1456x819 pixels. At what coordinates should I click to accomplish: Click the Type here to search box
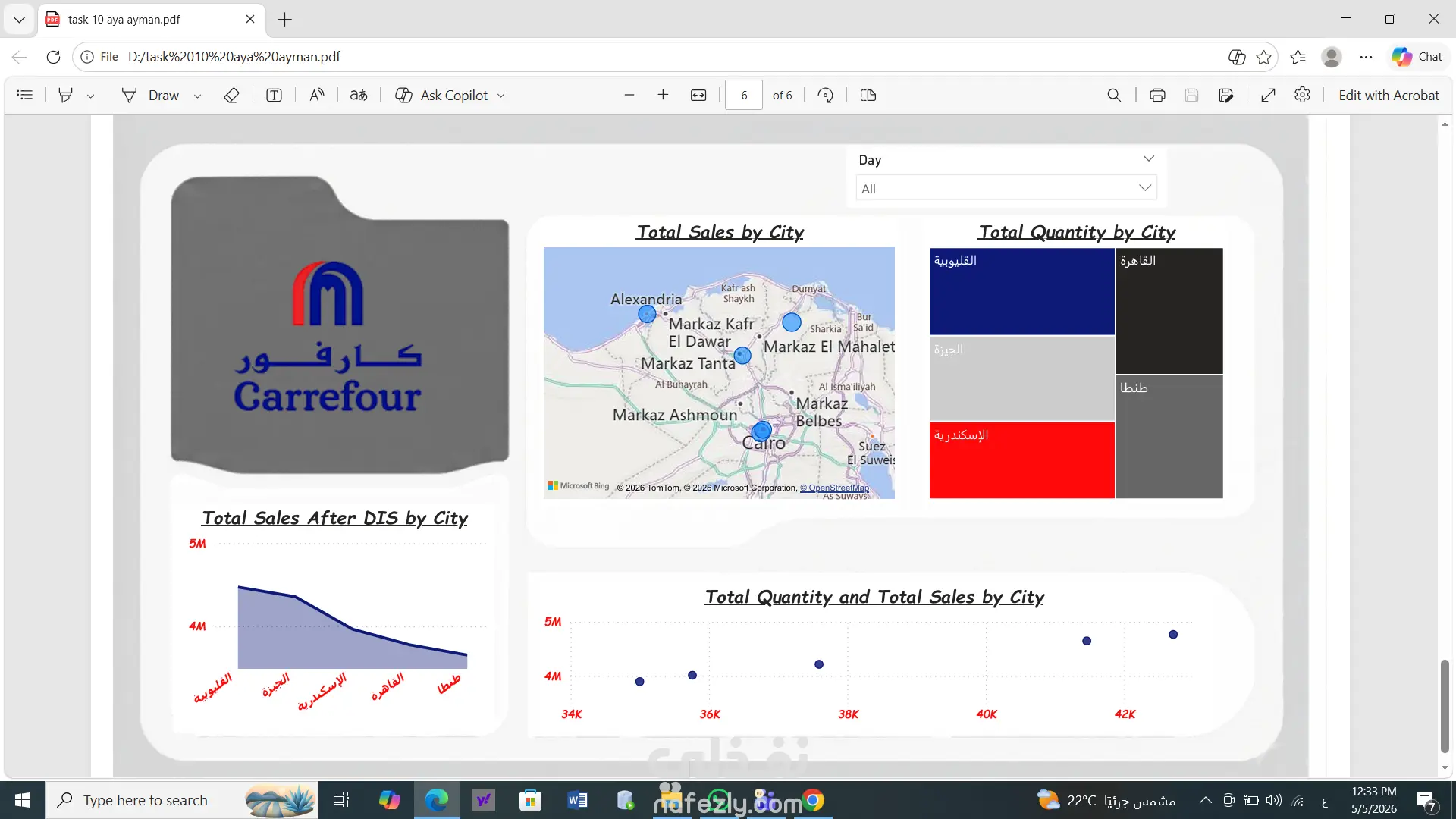(x=182, y=800)
